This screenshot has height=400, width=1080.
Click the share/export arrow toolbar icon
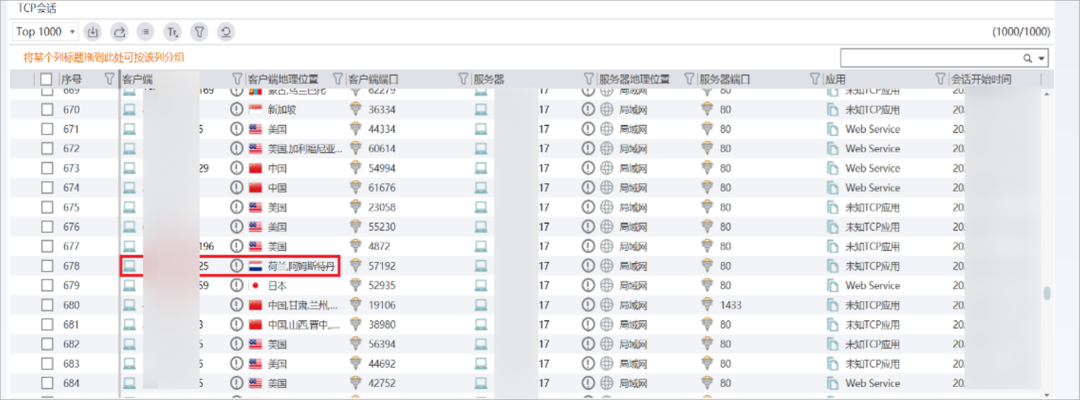[x=120, y=31]
